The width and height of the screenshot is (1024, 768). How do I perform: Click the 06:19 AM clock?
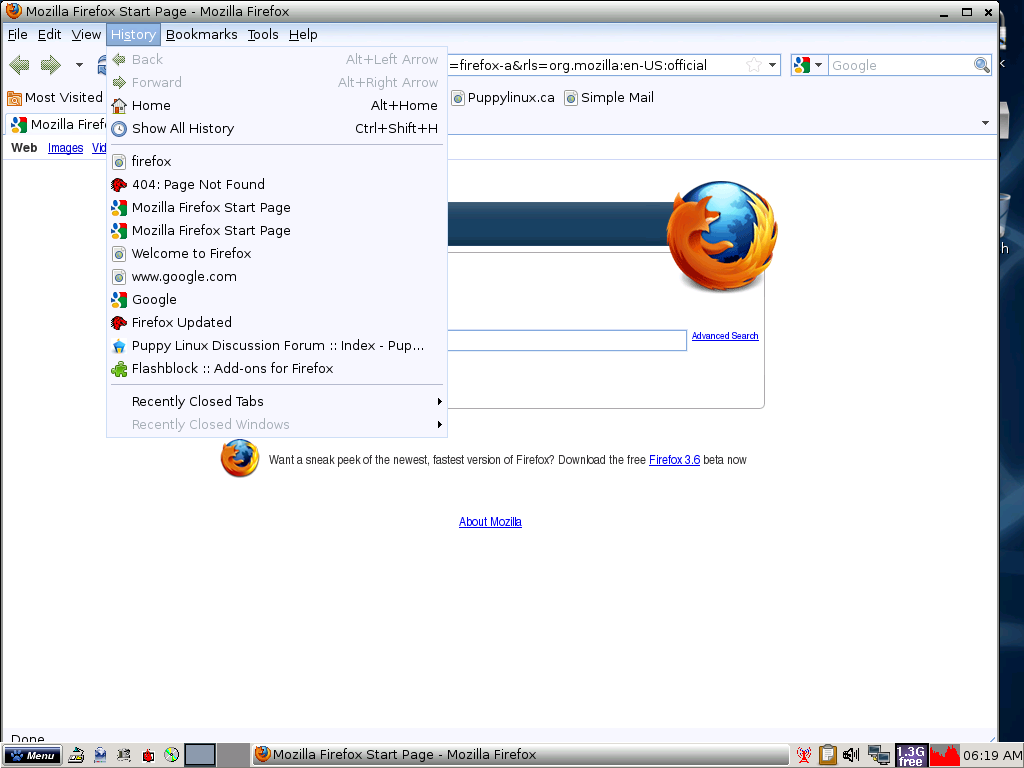(992, 756)
